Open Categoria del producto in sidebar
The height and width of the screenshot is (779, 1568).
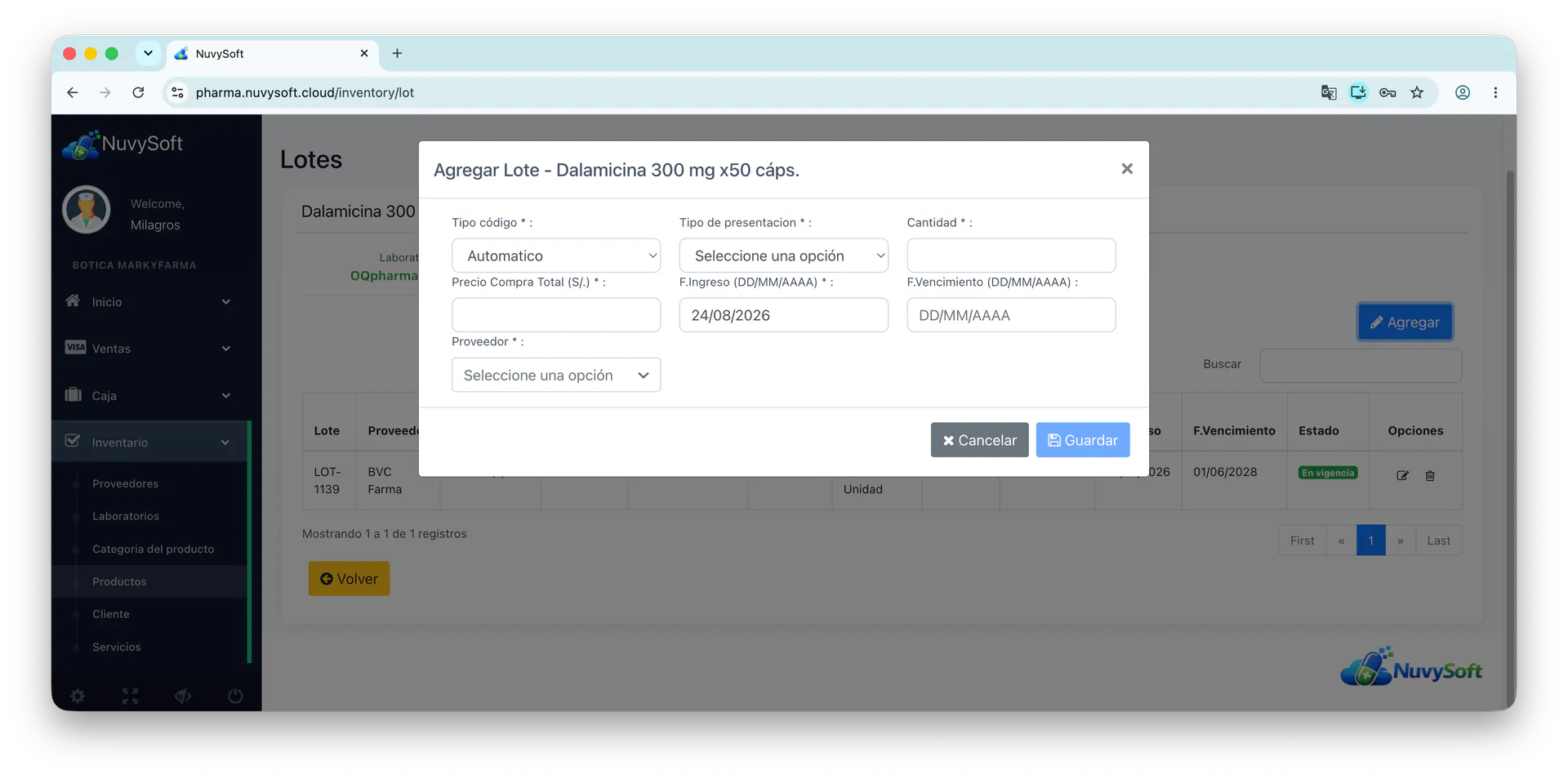[153, 549]
